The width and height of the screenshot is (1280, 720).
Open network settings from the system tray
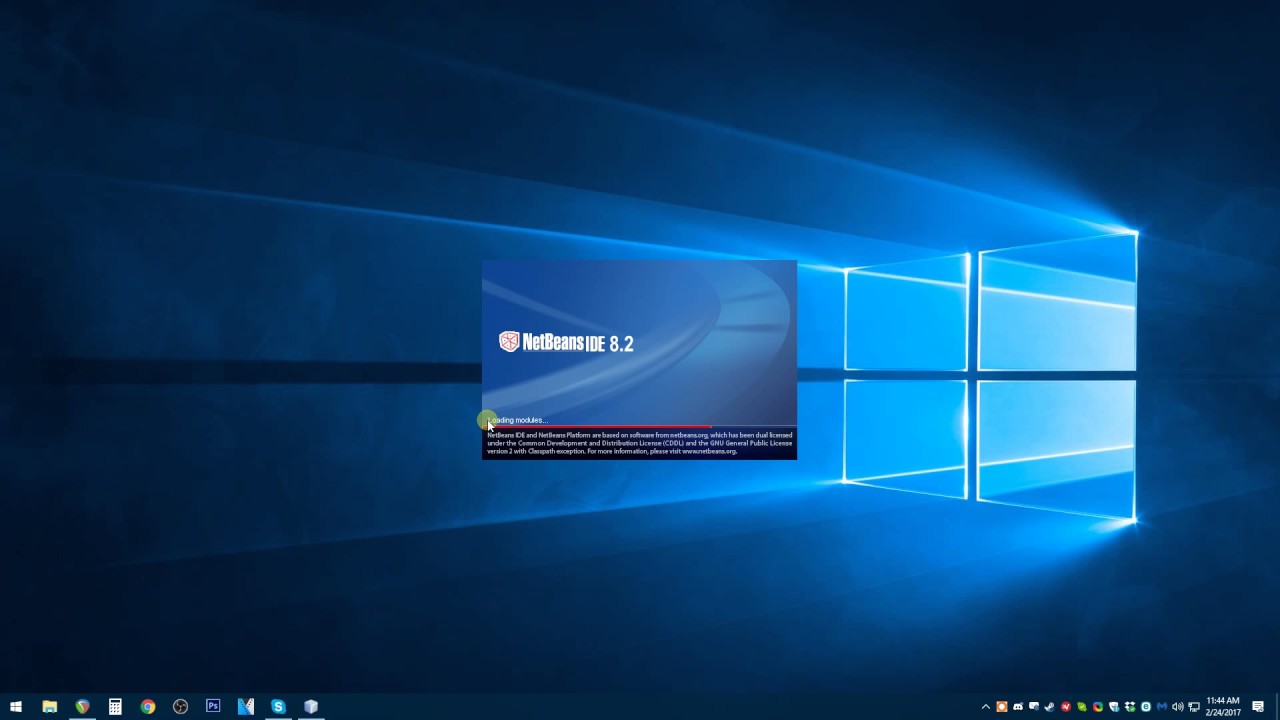1194,707
